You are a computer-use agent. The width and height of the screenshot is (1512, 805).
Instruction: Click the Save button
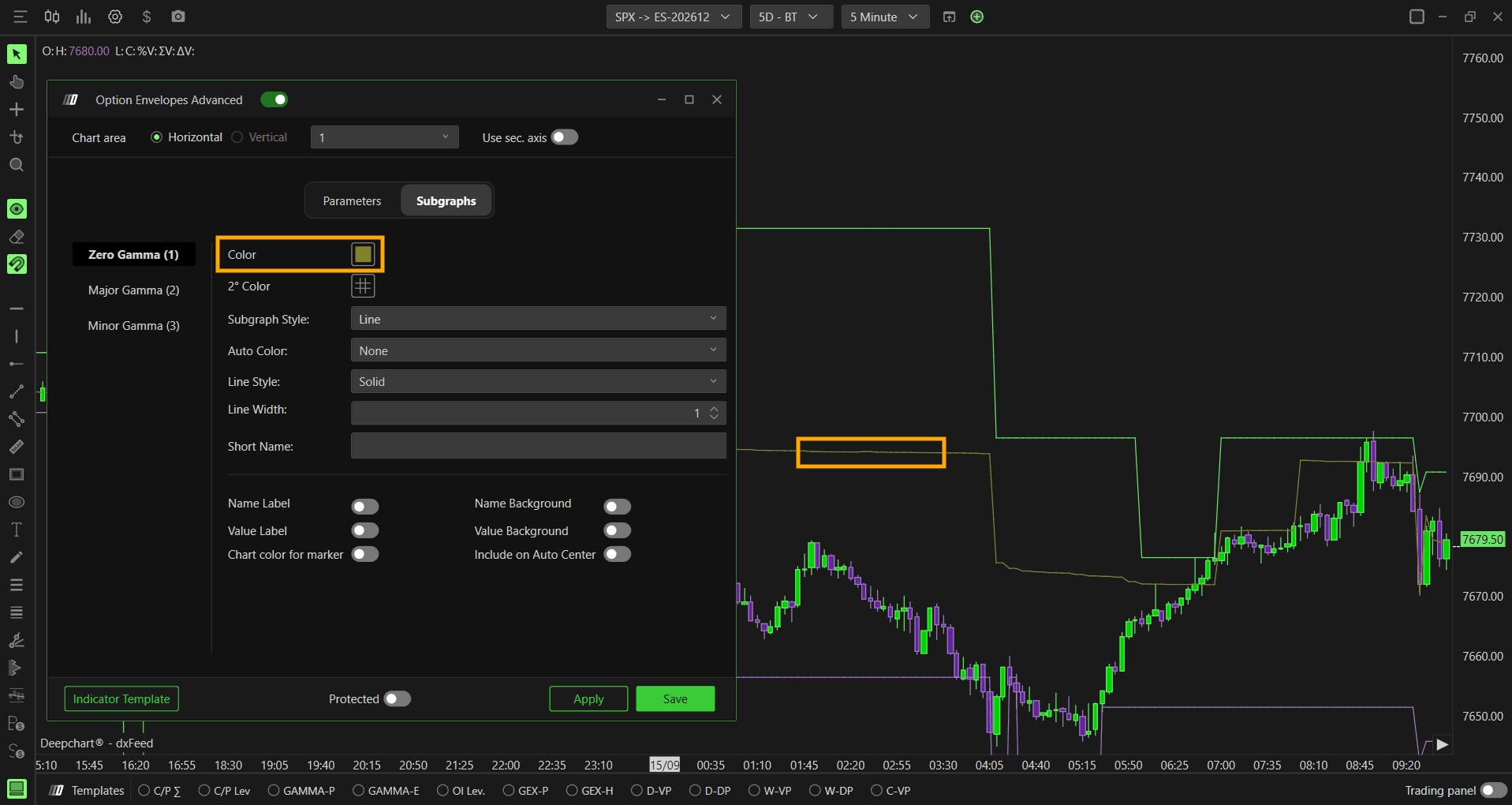tap(675, 698)
